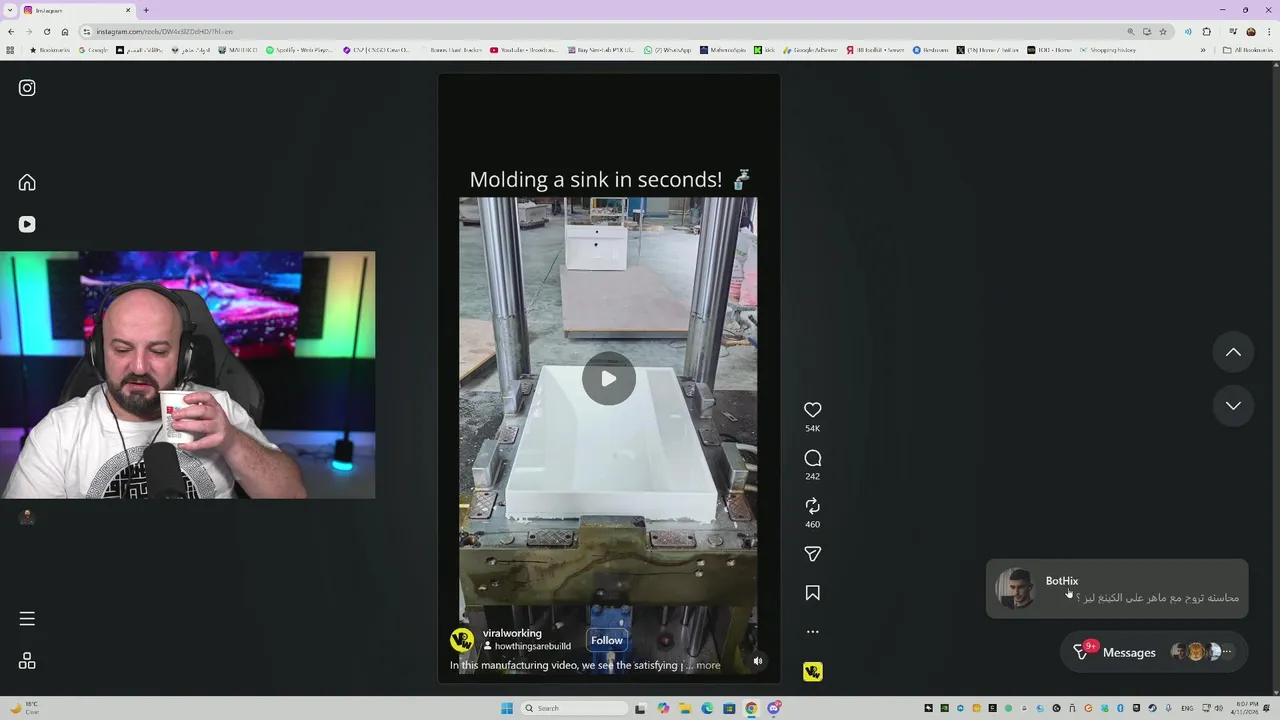1280x720 pixels.
Task: Open the Google bookmark
Action: click(93, 50)
